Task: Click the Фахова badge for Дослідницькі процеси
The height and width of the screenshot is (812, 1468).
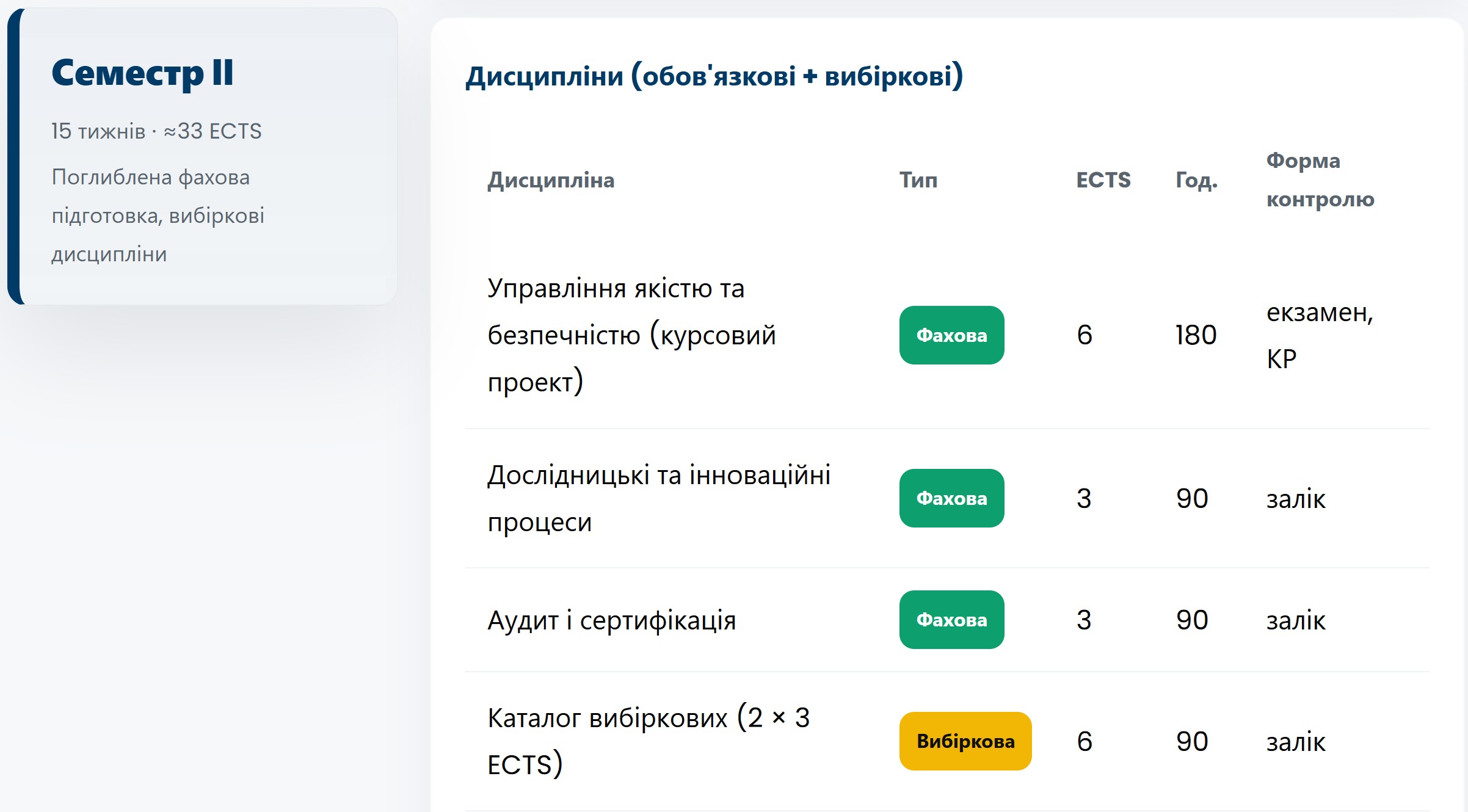Action: (x=951, y=498)
